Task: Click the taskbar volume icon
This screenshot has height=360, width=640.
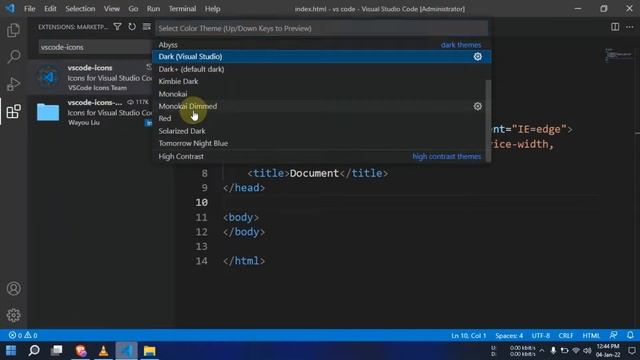Action: coord(587,351)
